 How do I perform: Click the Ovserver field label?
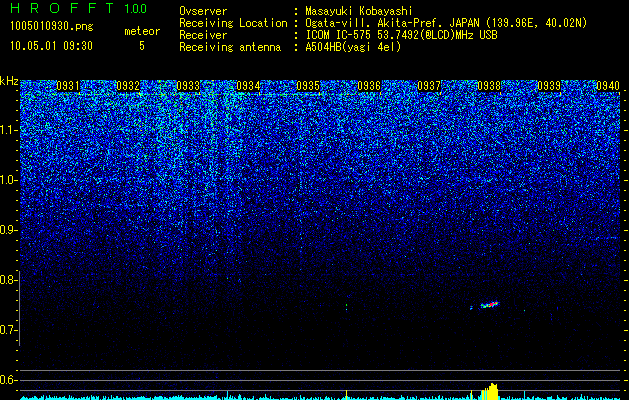point(203,11)
